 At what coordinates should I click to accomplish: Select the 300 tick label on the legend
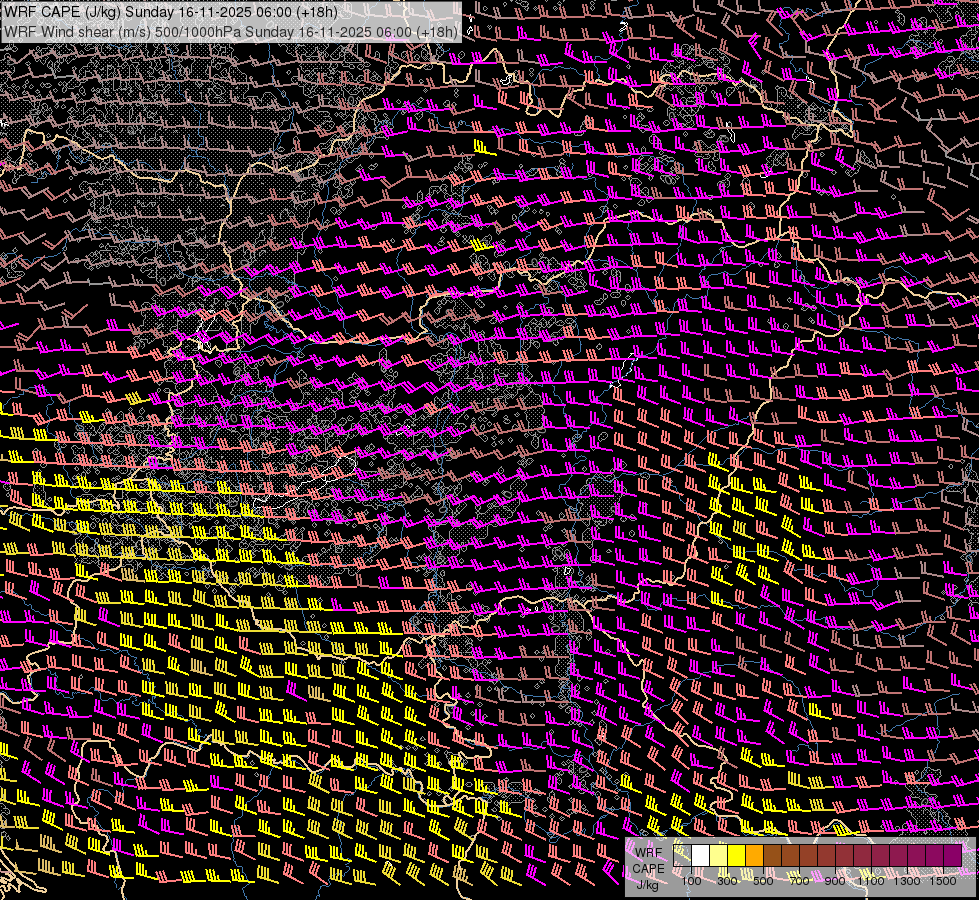(727, 881)
